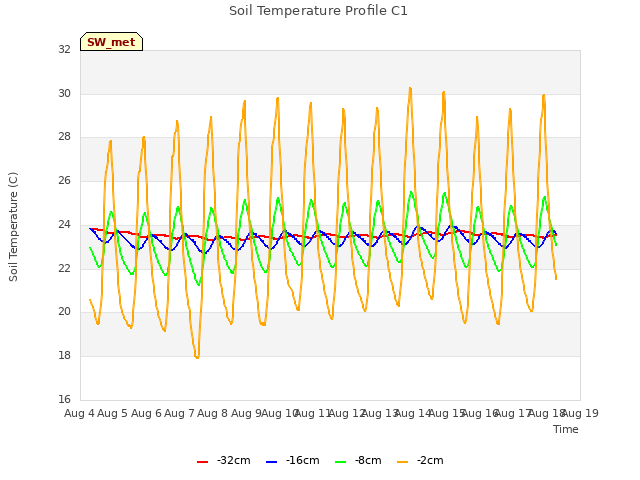This screenshot has width=640, height=480.
Task: Click the Aug 5 x-axis tick label
Action: [113, 413]
